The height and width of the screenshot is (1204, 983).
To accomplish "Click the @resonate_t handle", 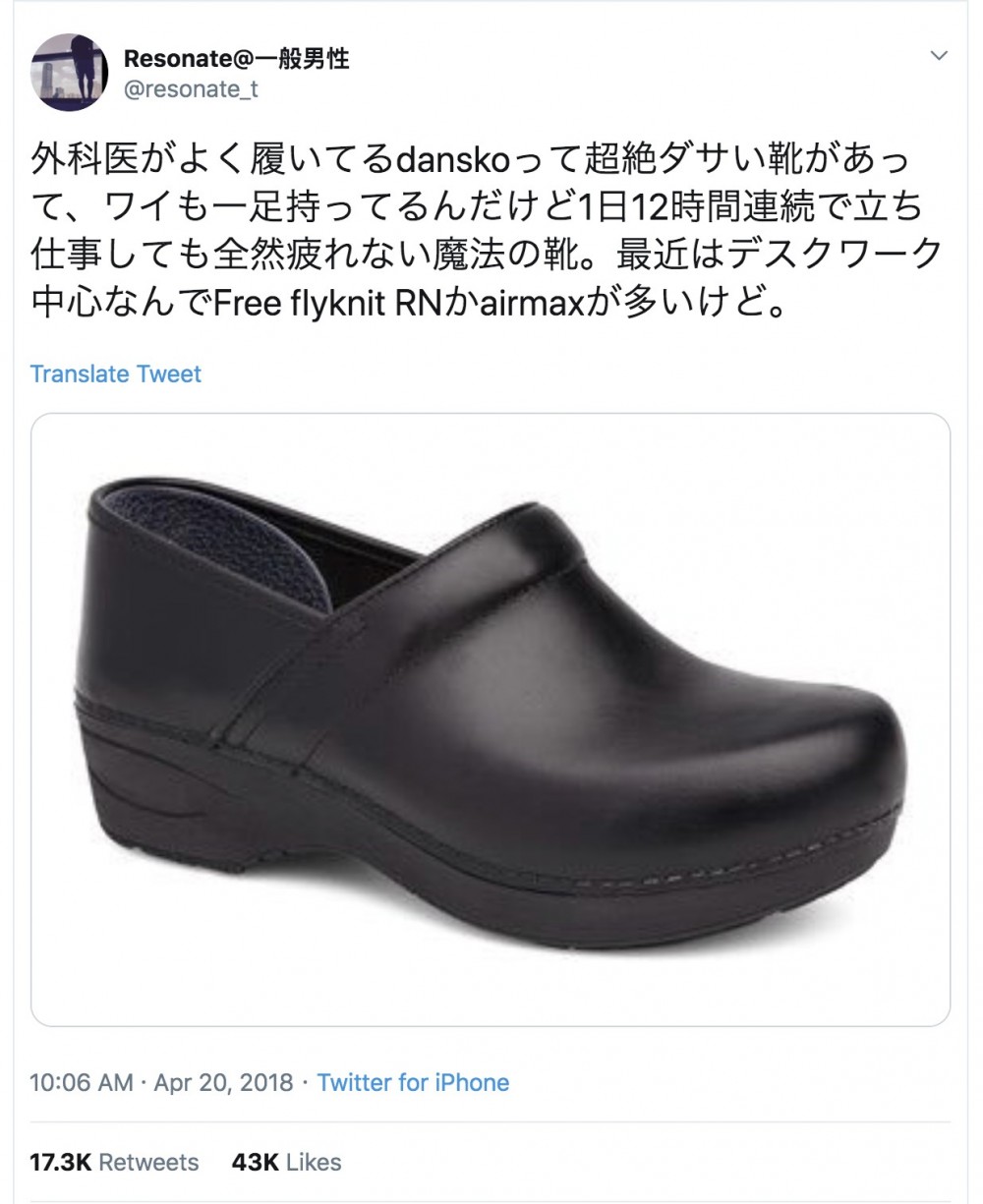I will click(191, 89).
